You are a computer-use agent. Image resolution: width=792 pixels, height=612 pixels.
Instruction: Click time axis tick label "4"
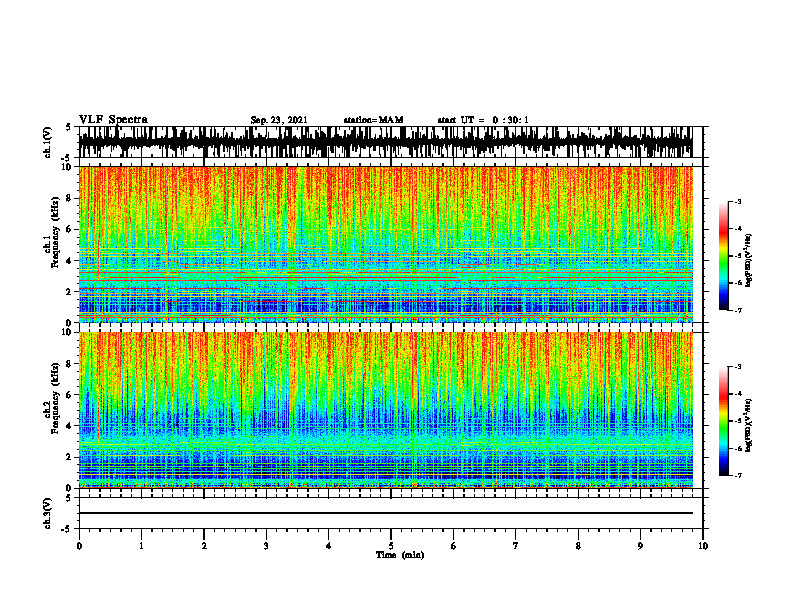point(328,546)
